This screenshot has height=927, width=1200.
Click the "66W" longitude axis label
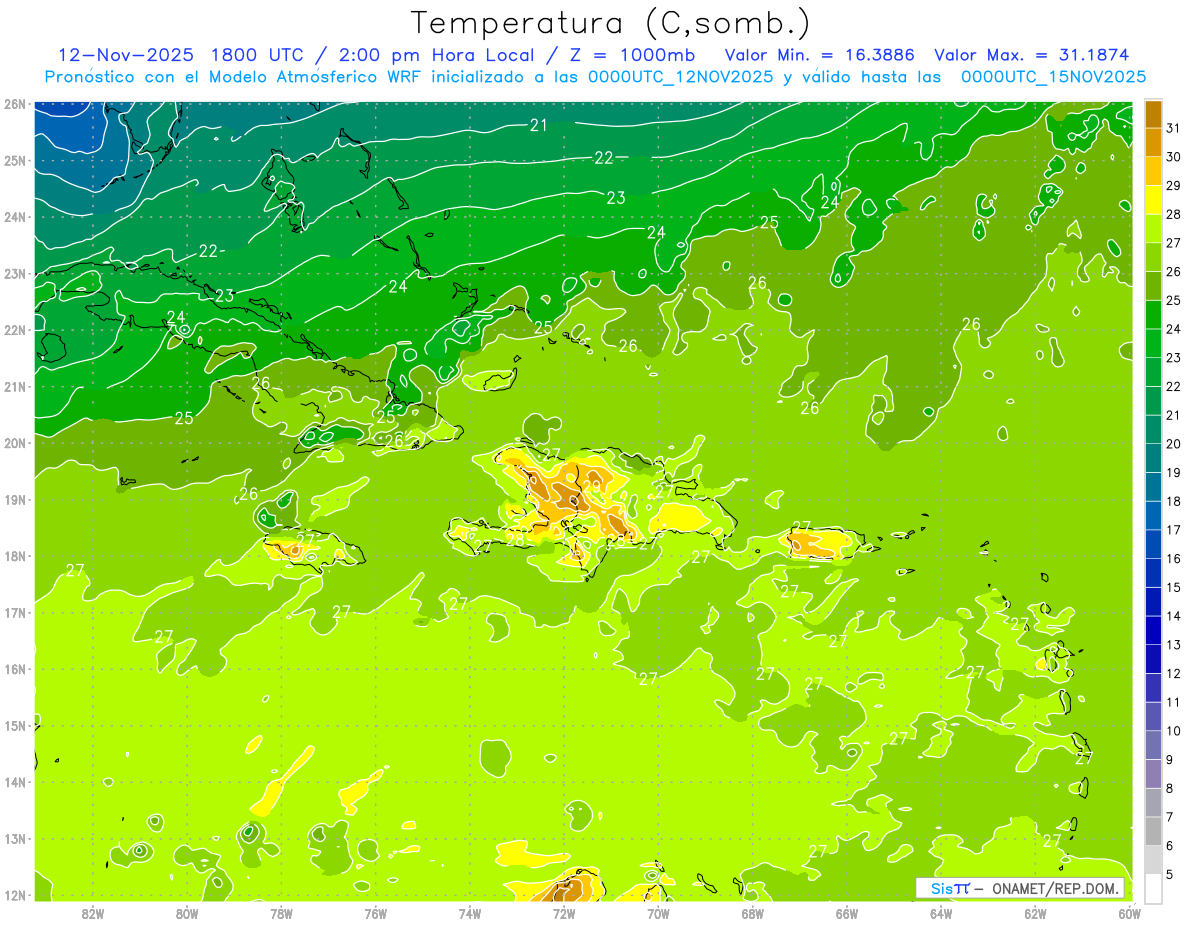click(x=846, y=912)
